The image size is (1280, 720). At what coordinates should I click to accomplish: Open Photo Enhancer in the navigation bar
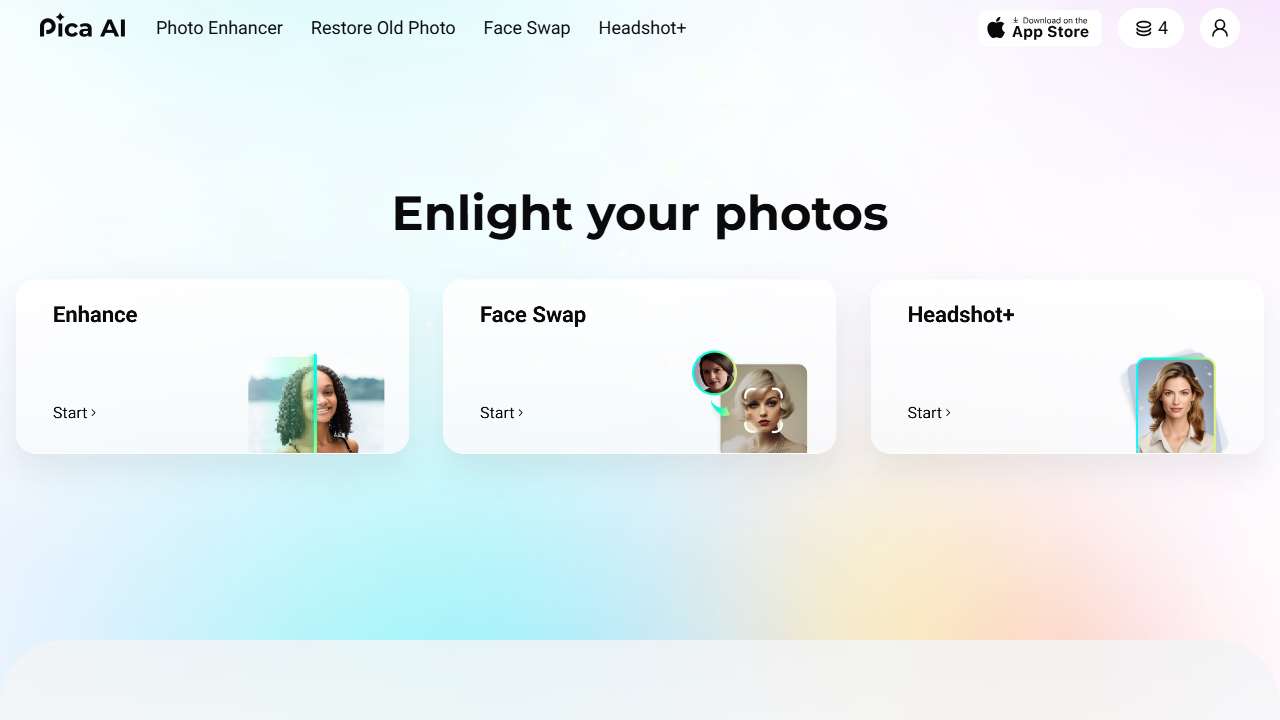click(x=219, y=28)
